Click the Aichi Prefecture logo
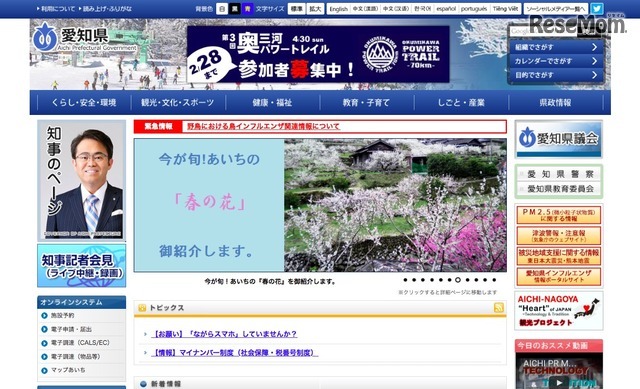Image resolution: width=640 pixels, height=389 pixels. (x=84, y=37)
